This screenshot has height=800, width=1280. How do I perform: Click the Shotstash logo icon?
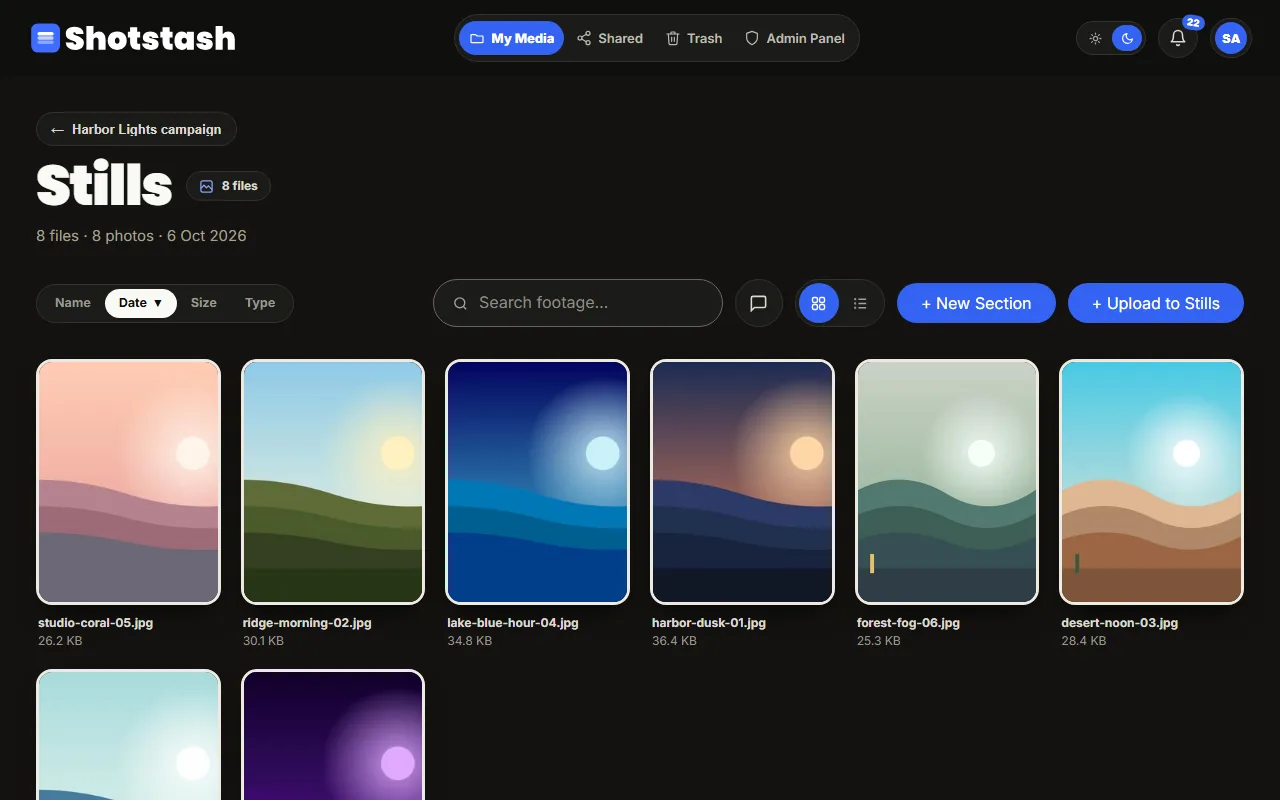[46, 38]
